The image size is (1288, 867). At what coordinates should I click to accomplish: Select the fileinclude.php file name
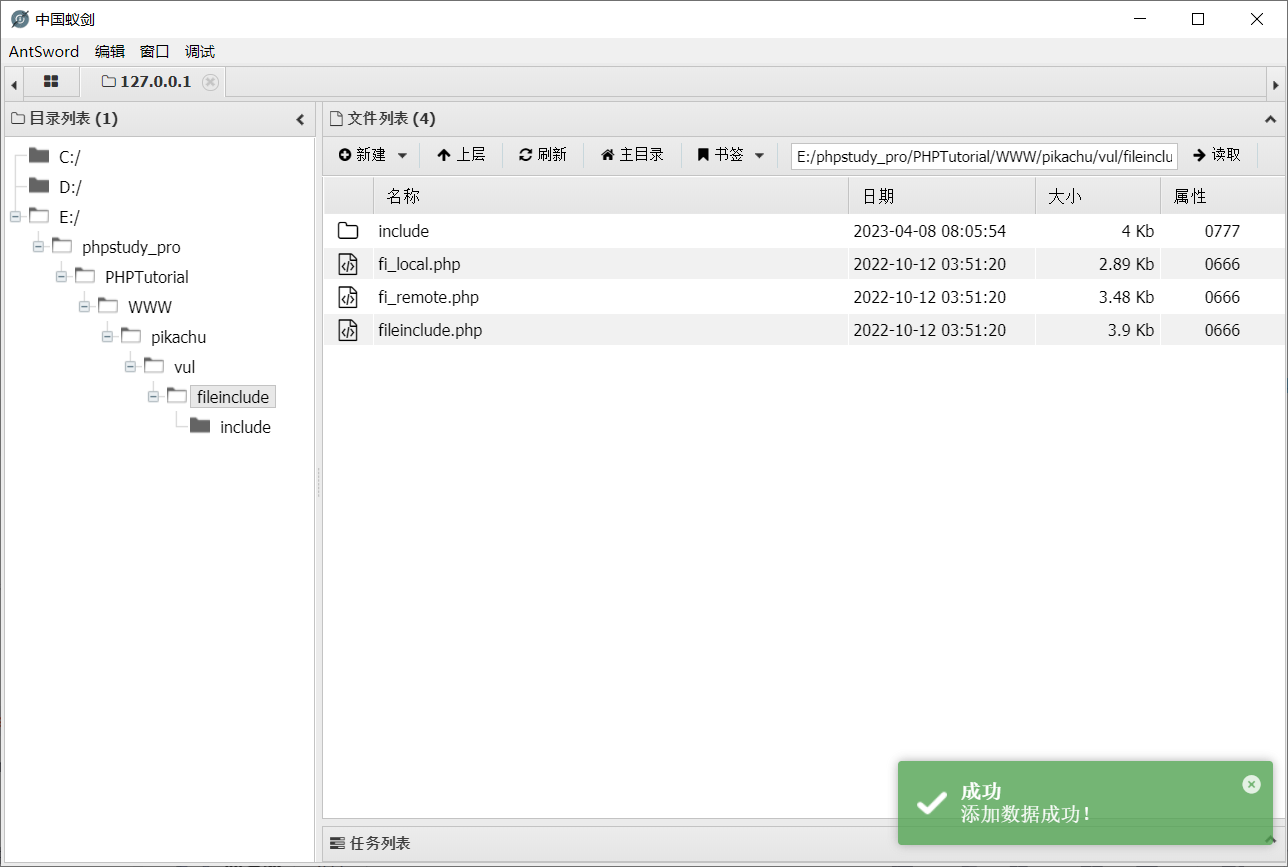431,330
